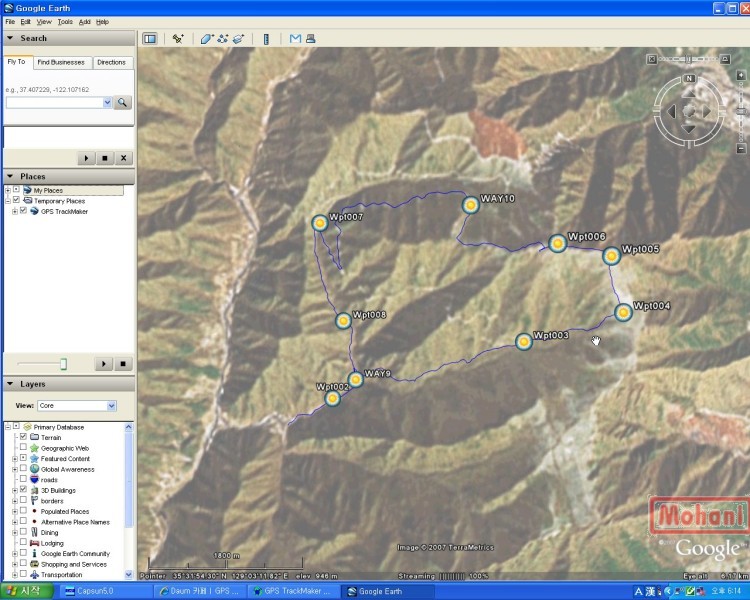
Task: Click the Wpt007 waypoint marker
Action: click(x=320, y=223)
